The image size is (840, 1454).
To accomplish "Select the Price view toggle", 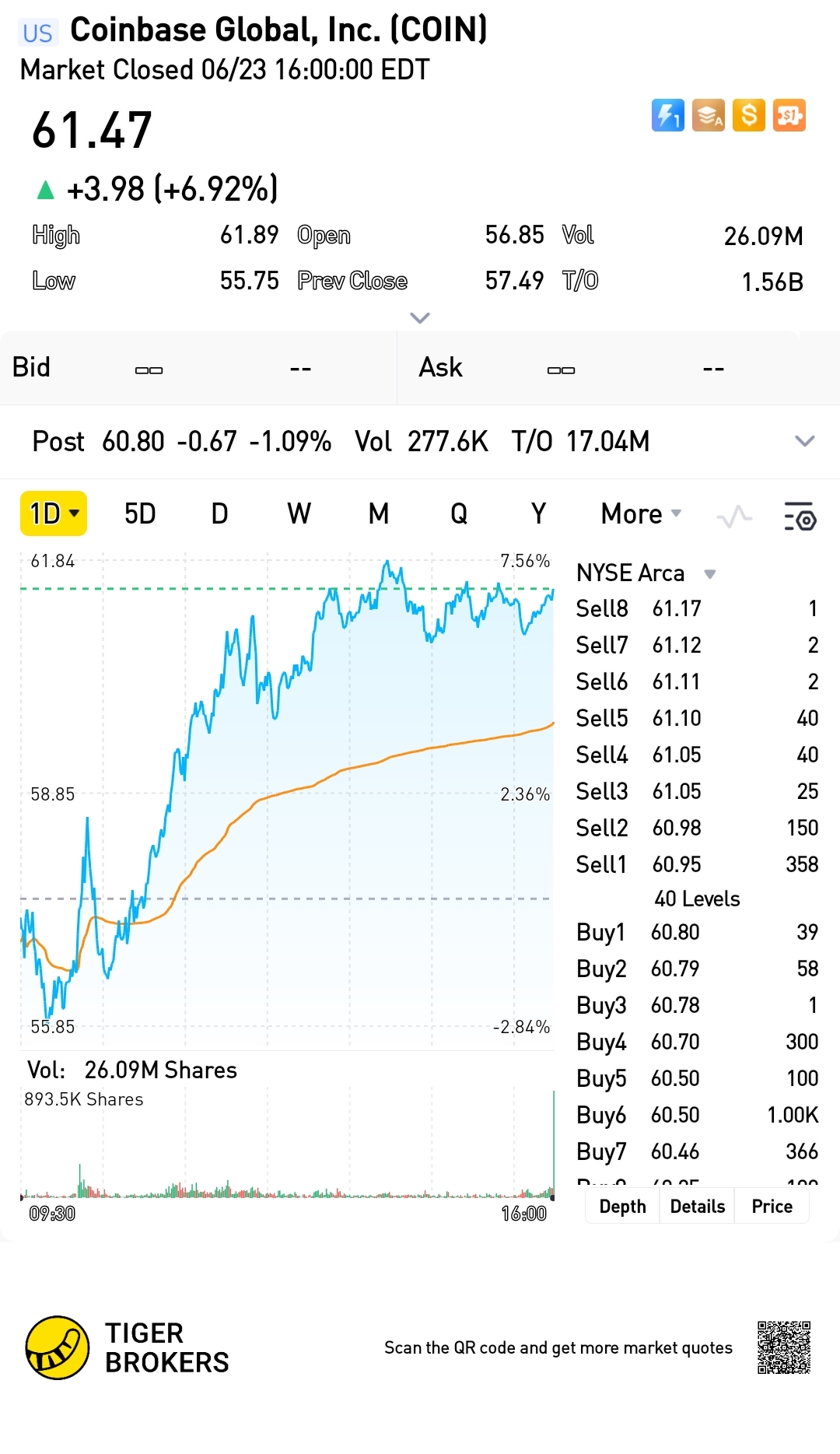I will pos(772,1207).
